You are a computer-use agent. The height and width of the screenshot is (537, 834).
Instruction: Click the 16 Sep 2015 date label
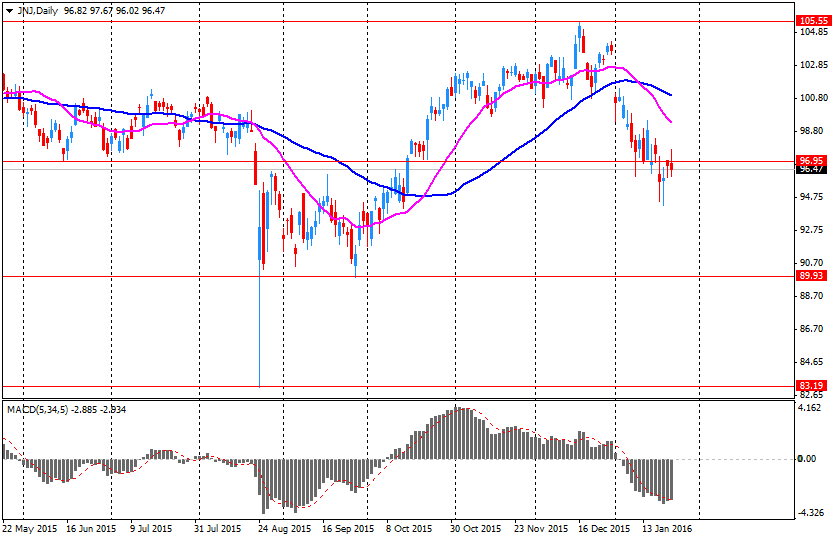point(348,528)
